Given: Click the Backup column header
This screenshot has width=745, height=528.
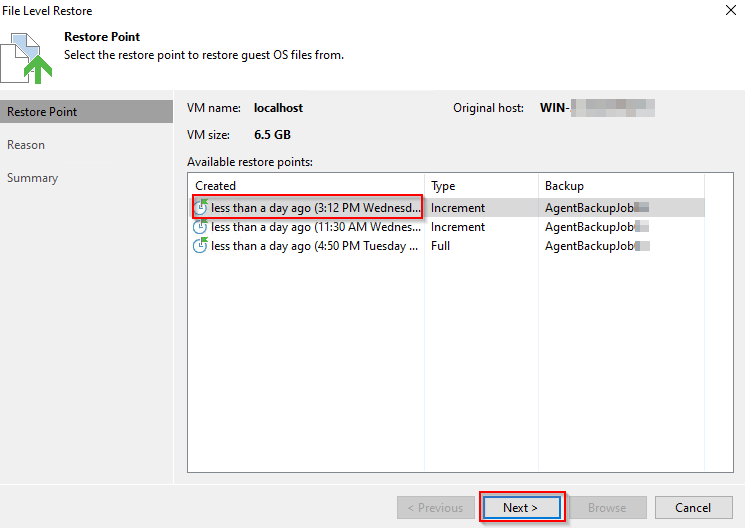Looking at the screenshot, I should pos(564,186).
